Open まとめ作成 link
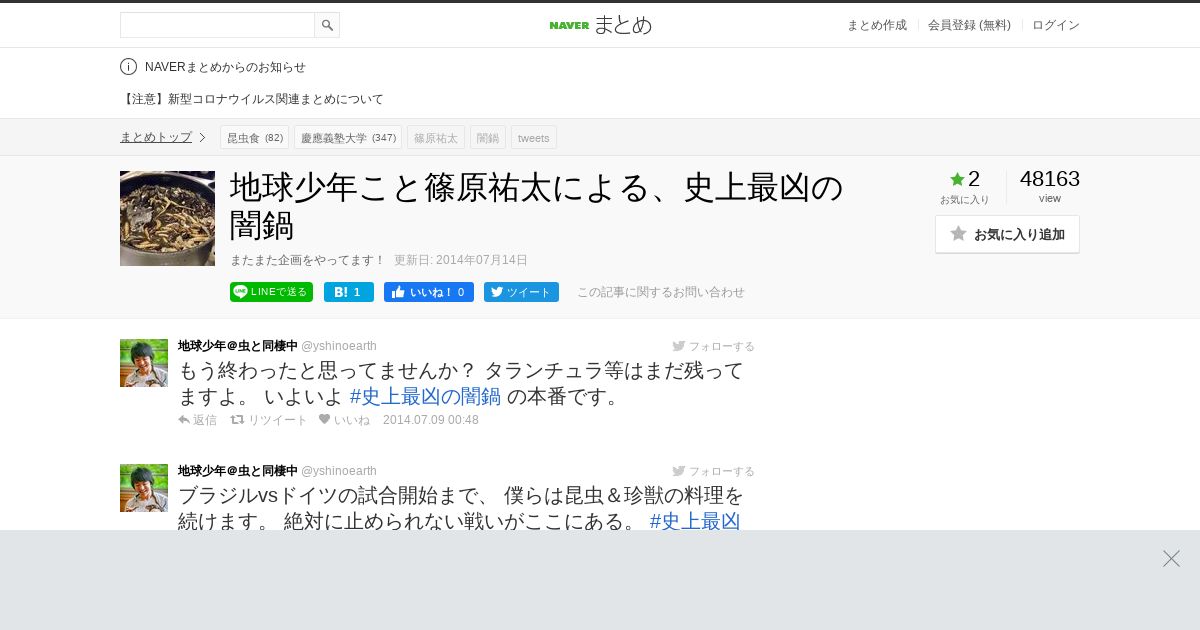 tap(877, 25)
